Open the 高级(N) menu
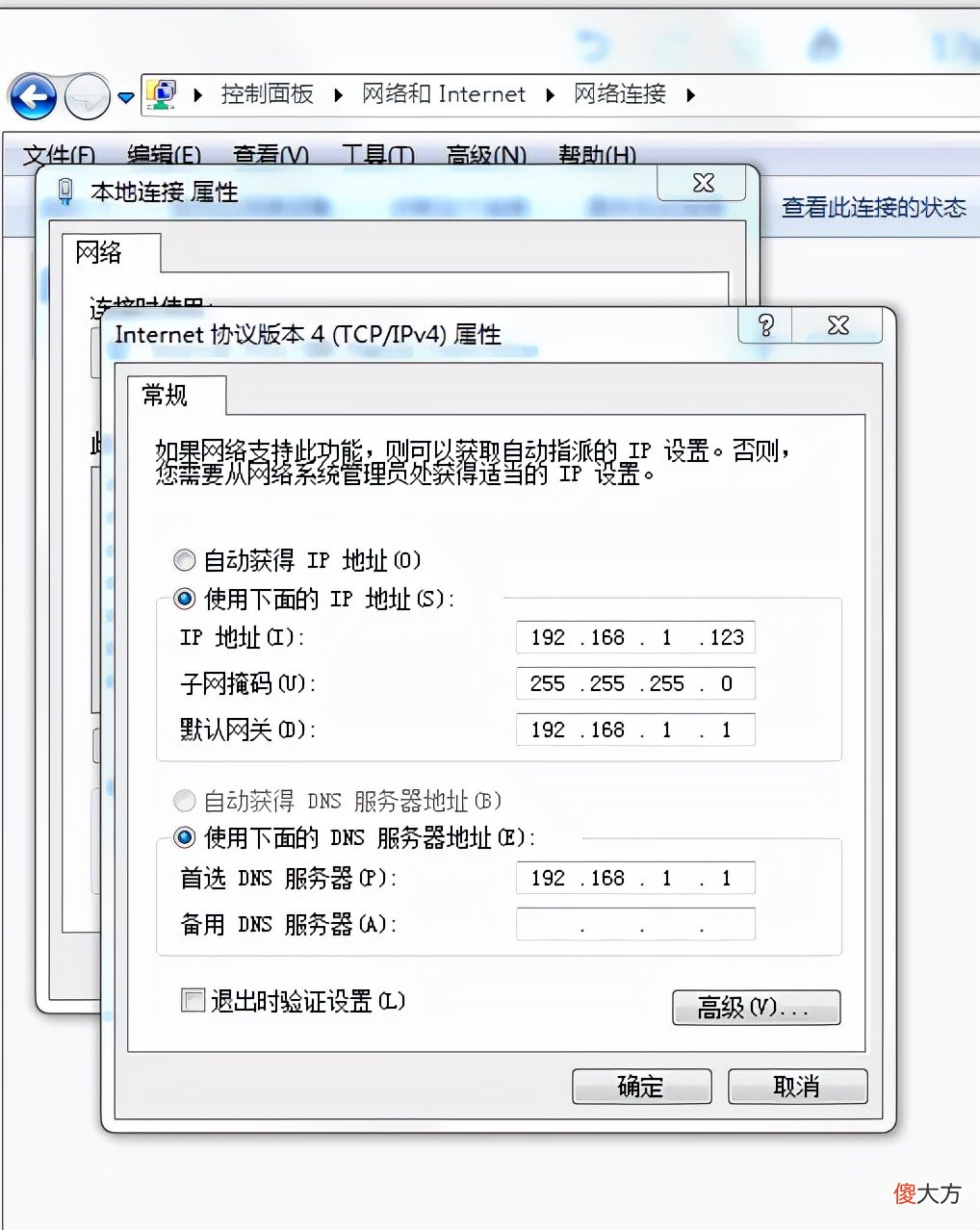This screenshot has width=980, height=1230. (x=486, y=154)
